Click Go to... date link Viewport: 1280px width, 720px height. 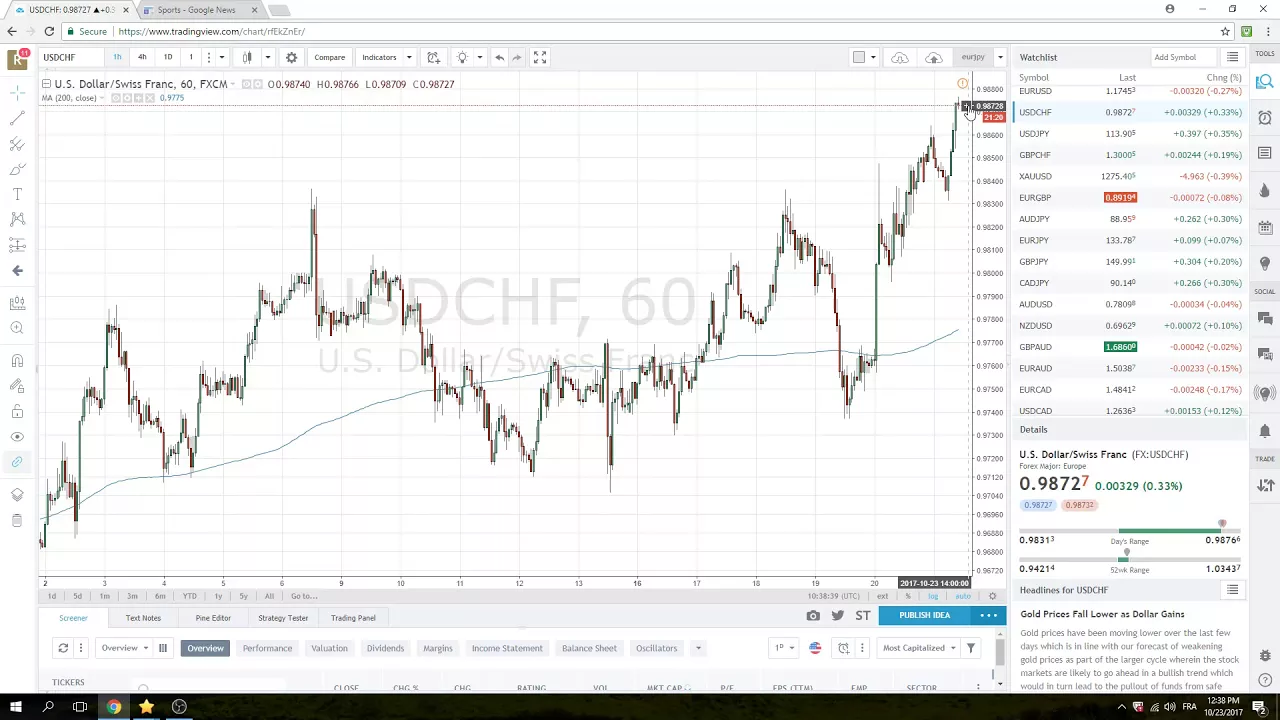tap(304, 596)
